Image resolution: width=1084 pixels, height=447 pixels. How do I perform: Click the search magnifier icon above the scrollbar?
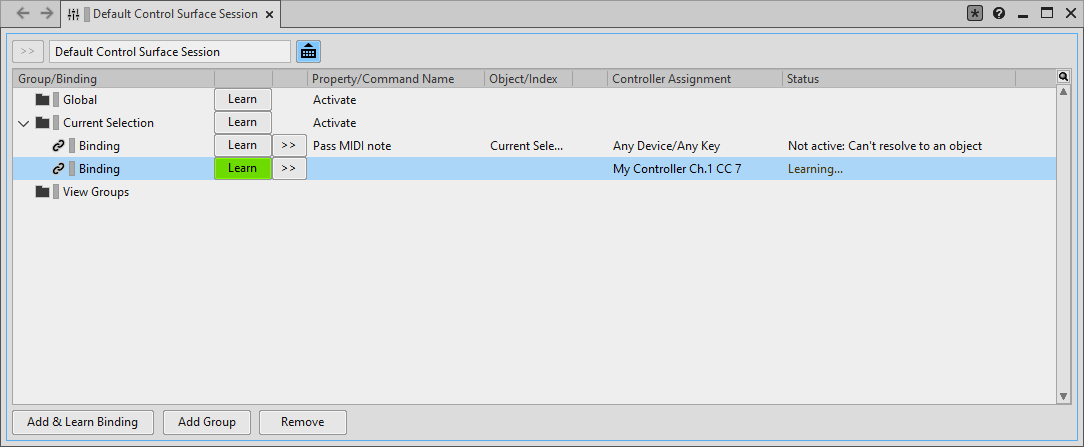[x=1063, y=77]
